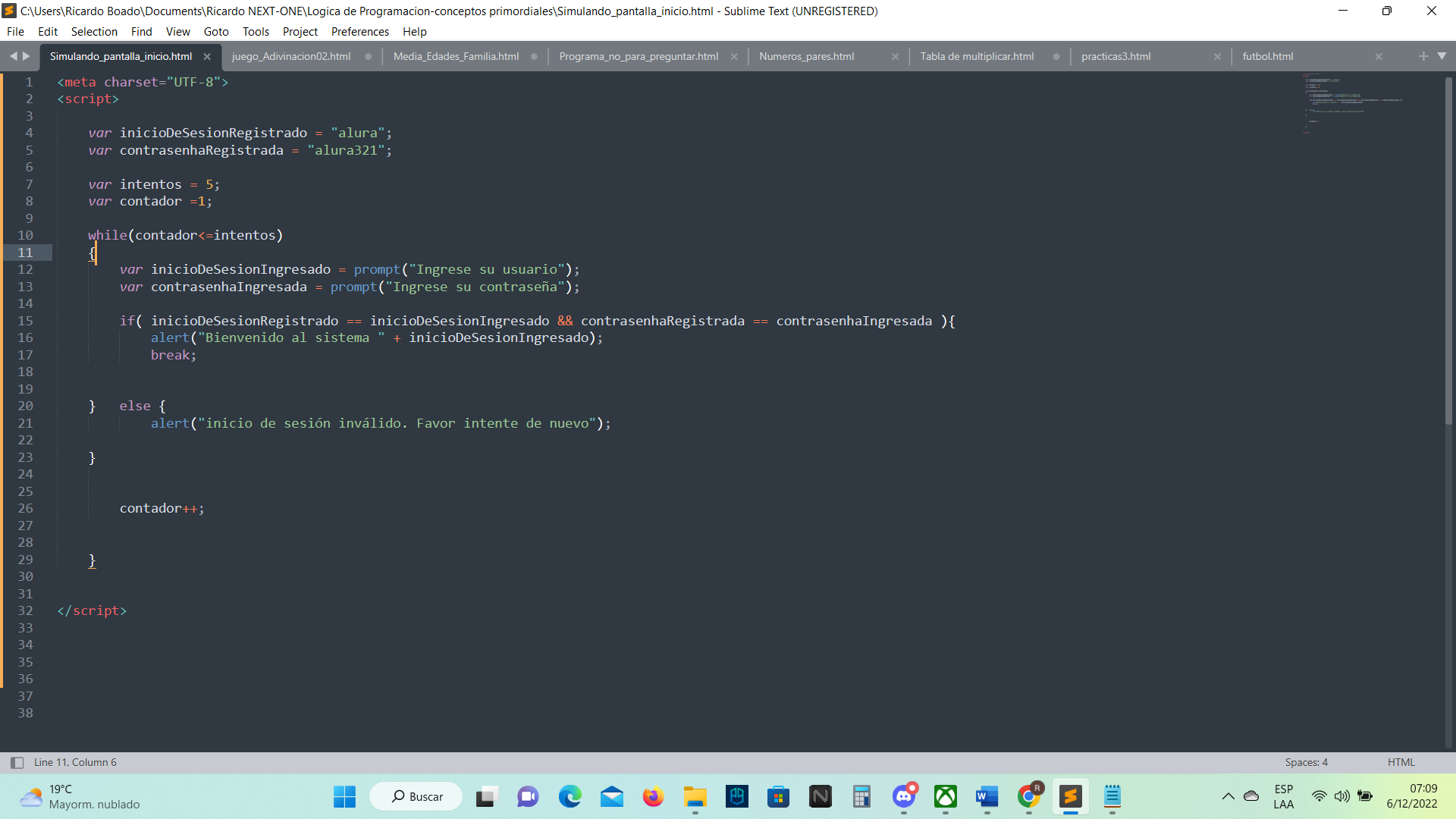
Task: Place cursor on the while(contador<=intentos) line
Action: point(185,235)
